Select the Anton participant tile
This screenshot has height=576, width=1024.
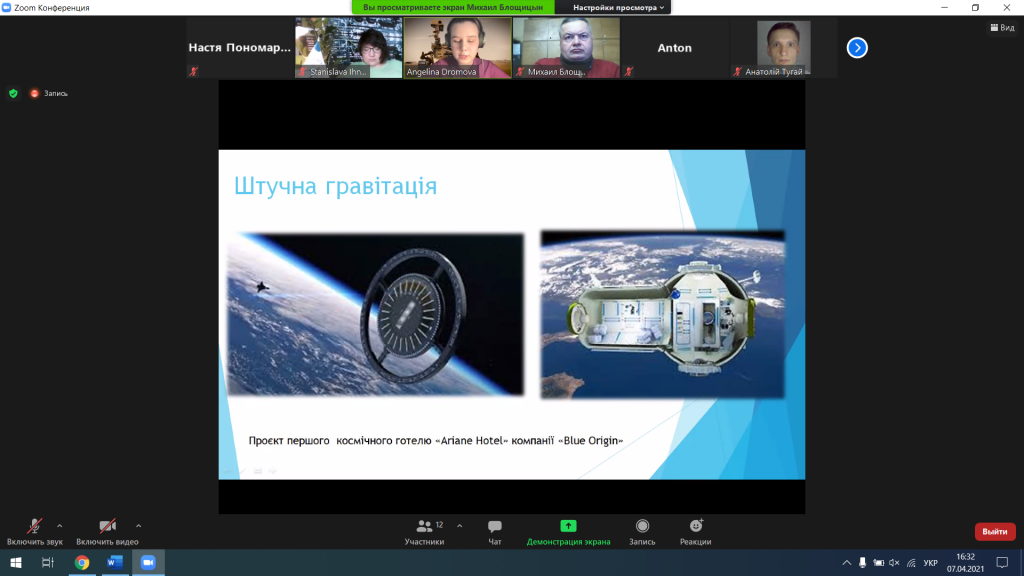click(675, 48)
